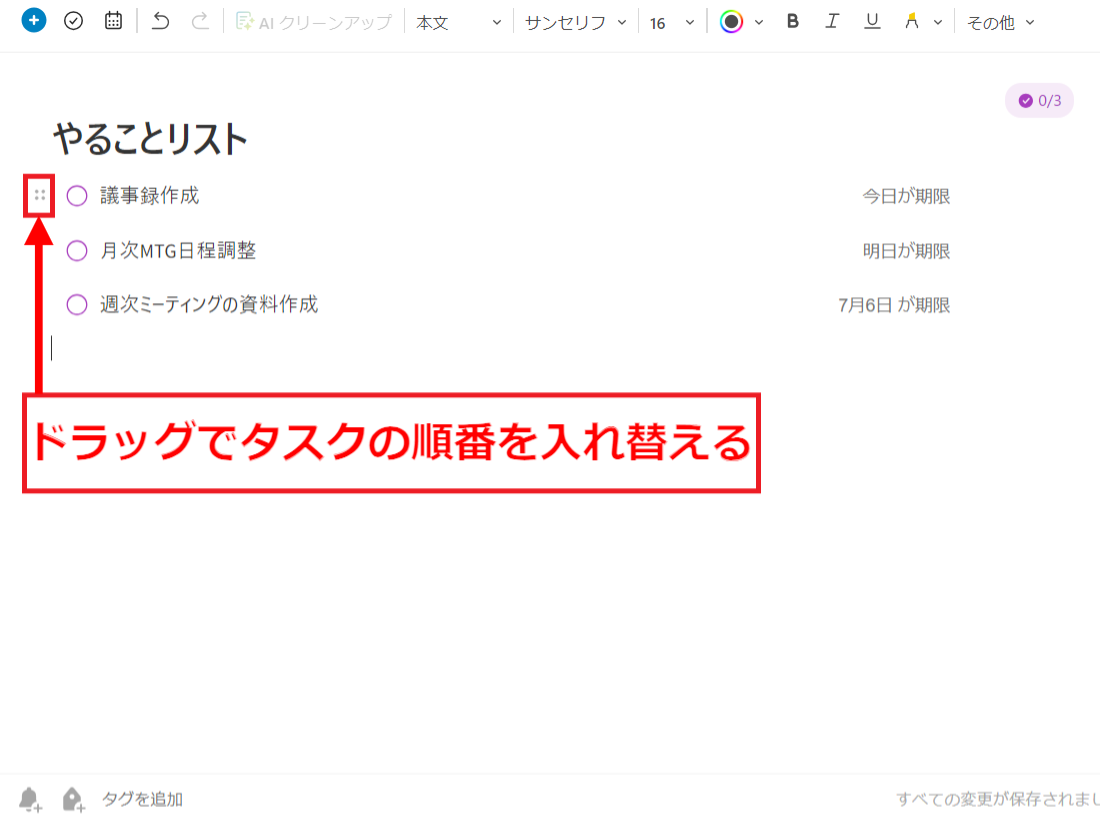This screenshot has height=822, width=1100.
Task: Open the calendar icon
Action: click(x=113, y=20)
